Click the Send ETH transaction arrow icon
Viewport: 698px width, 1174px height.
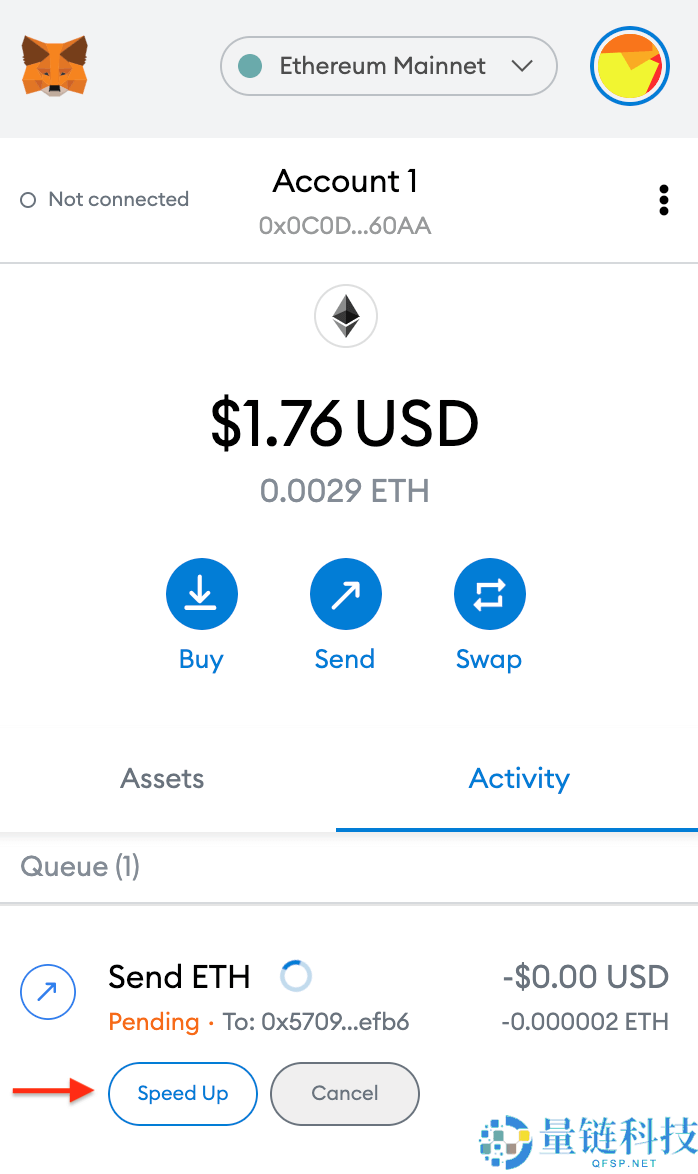click(47, 993)
